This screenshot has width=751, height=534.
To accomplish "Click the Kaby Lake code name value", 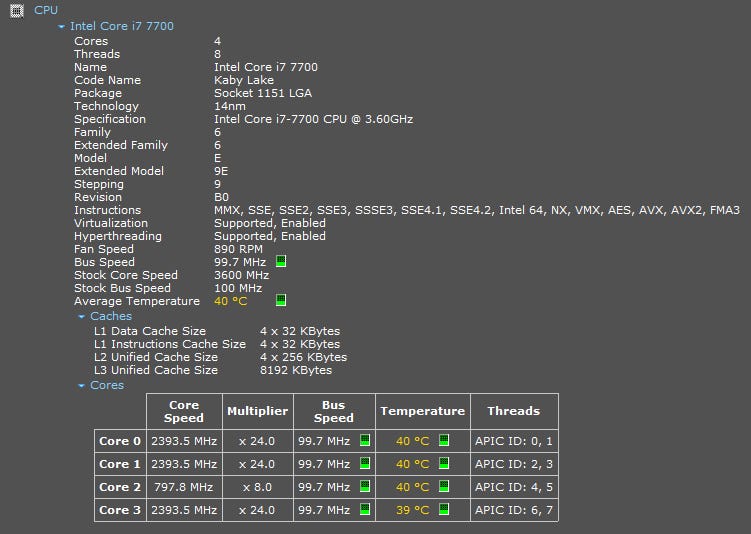I will coord(244,80).
